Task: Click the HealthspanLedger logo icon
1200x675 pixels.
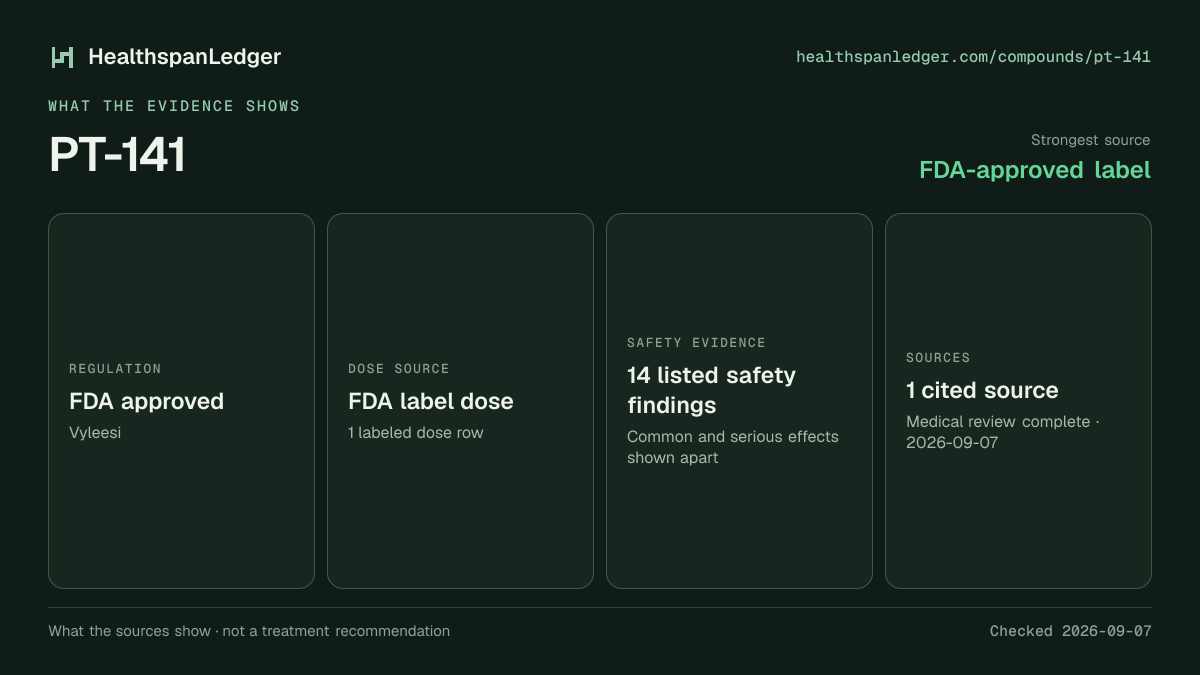Action: coord(63,57)
